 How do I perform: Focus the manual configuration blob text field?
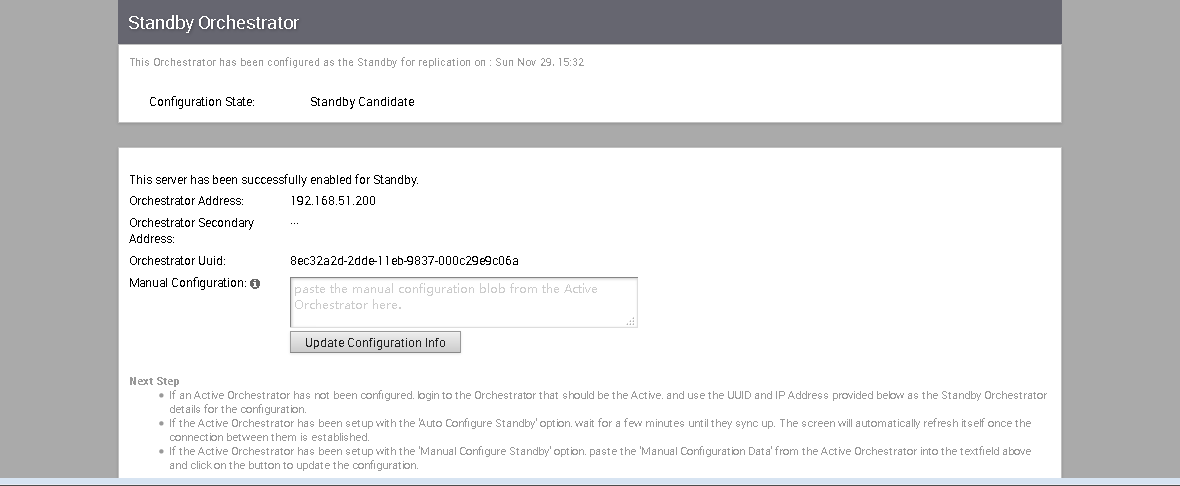[x=464, y=302]
